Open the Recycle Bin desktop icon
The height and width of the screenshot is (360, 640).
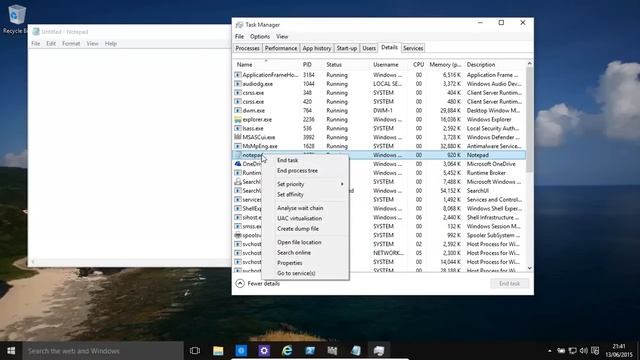tap(16, 18)
